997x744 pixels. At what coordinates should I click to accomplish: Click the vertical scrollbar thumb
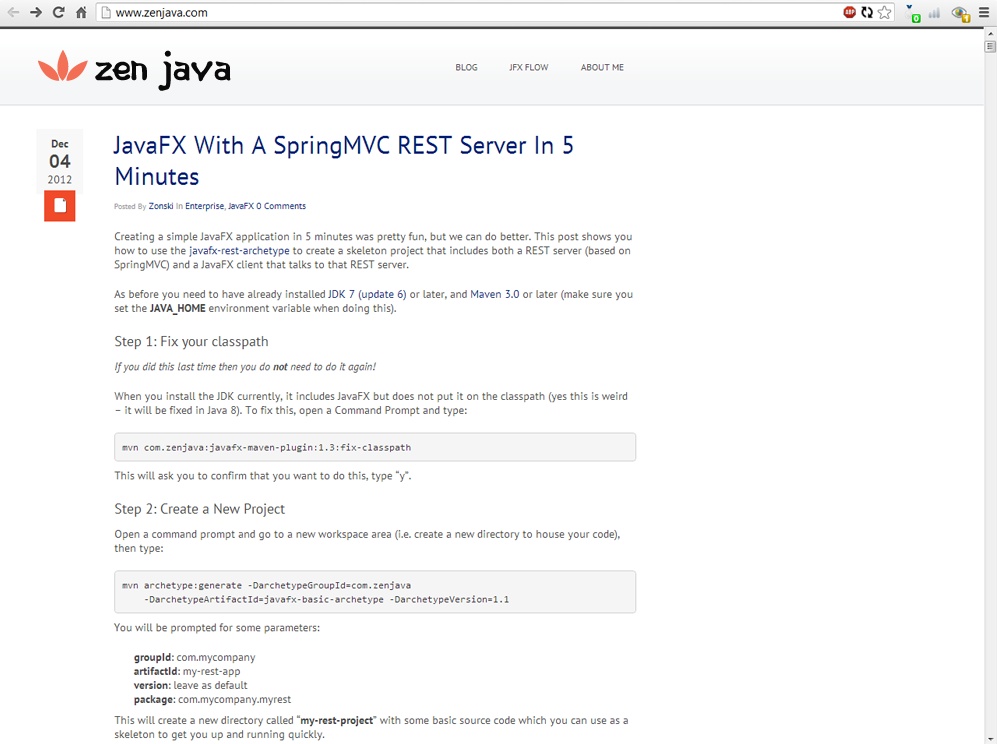coord(990,46)
